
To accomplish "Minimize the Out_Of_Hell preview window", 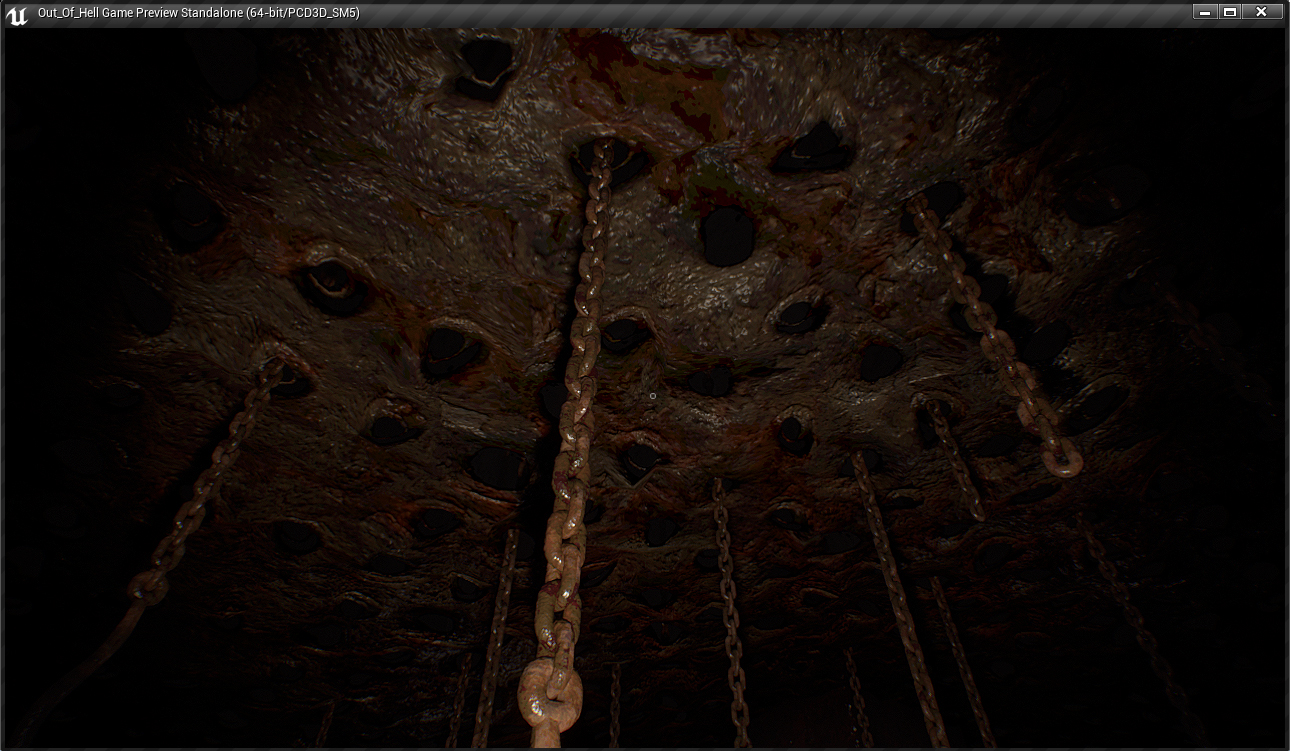I will pyautogui.click(x=1204, y=12).
